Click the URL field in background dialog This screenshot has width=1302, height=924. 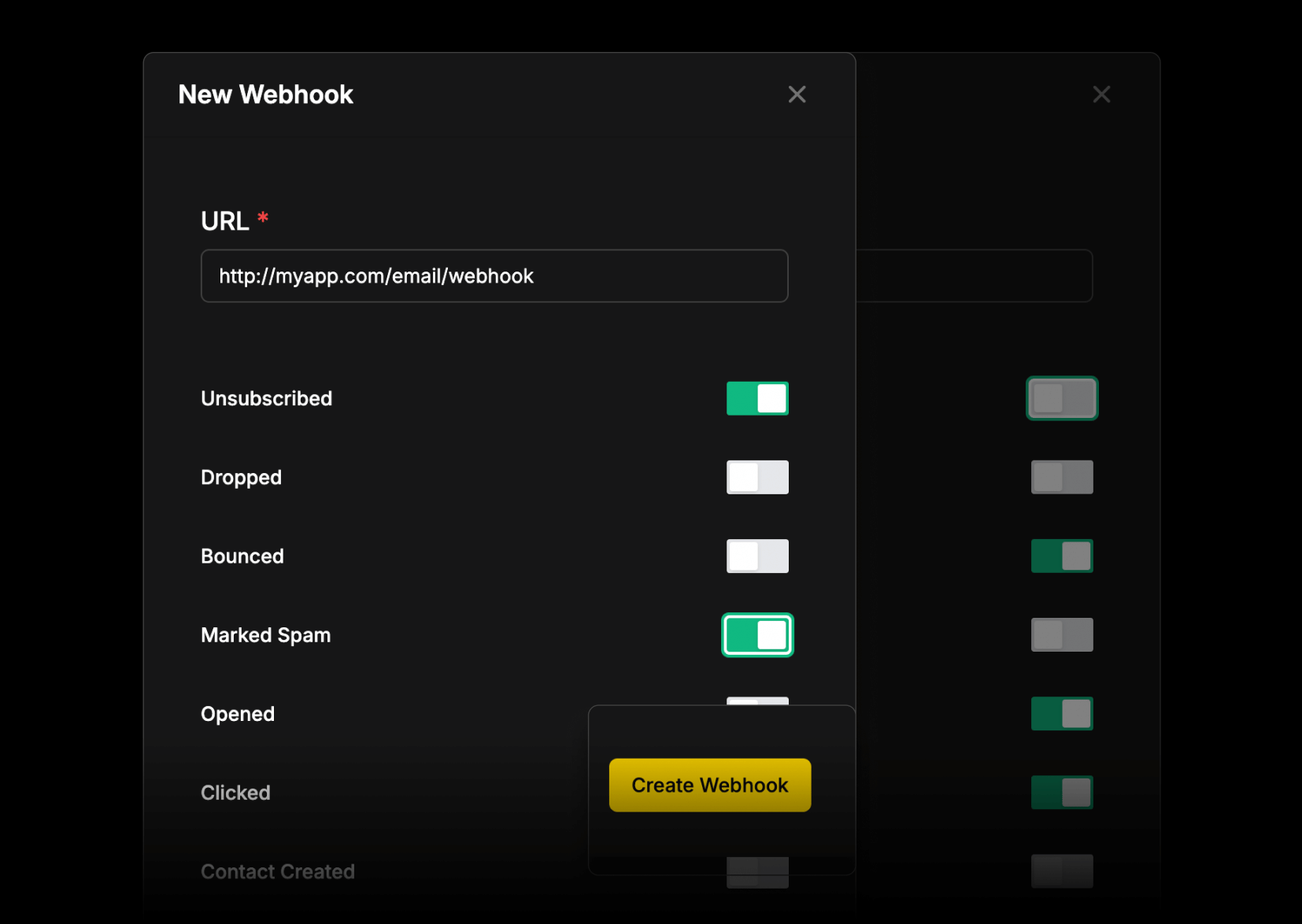(x=975, y=275)
